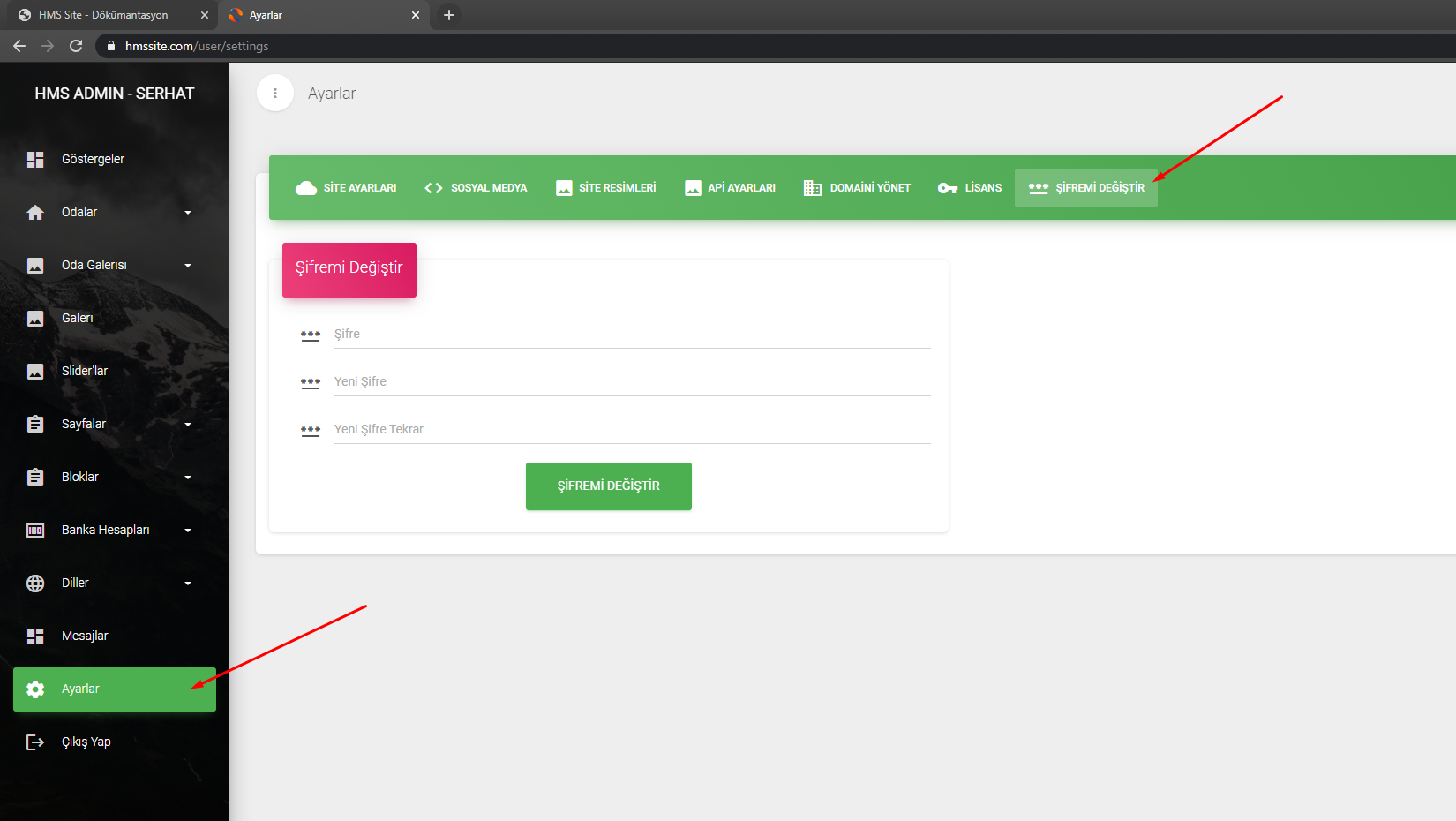Click the padlock icon in address bar
The image size is (1456, 821).
click(111, 46)
